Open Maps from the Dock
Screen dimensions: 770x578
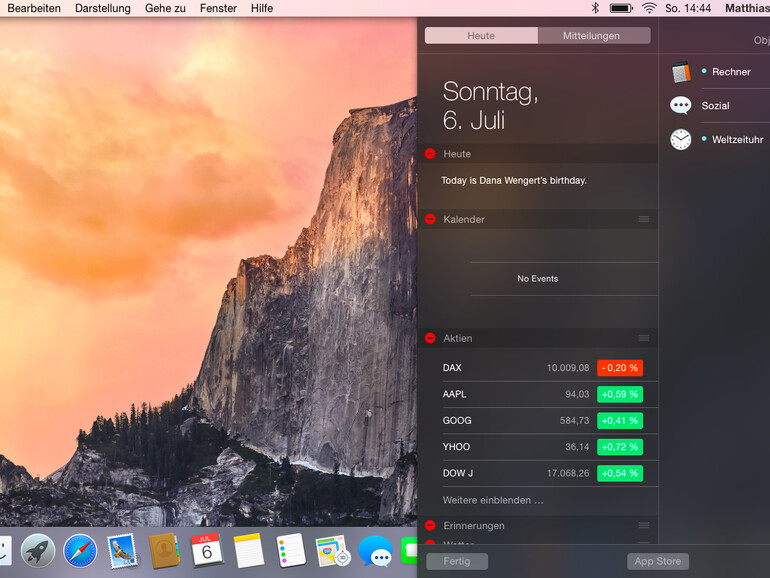[333, 551]
